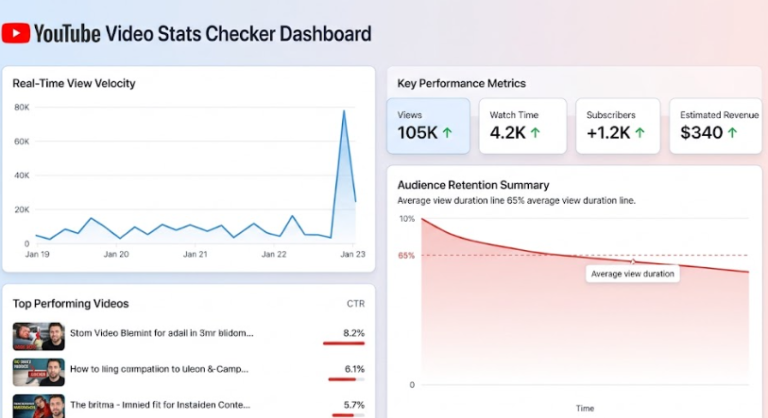Open the Estimated Revenue card
The width and height of the screenshot is (768, 418).
tap(716, 126)
